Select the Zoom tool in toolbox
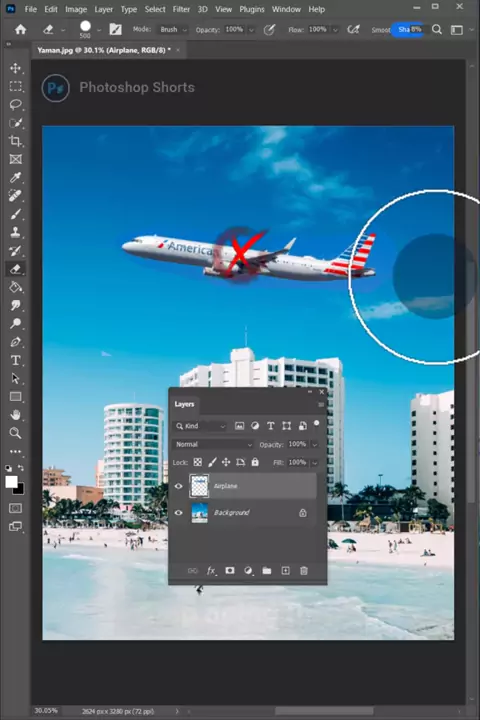The height and width of the screenshot is (720, 480). 16,433
